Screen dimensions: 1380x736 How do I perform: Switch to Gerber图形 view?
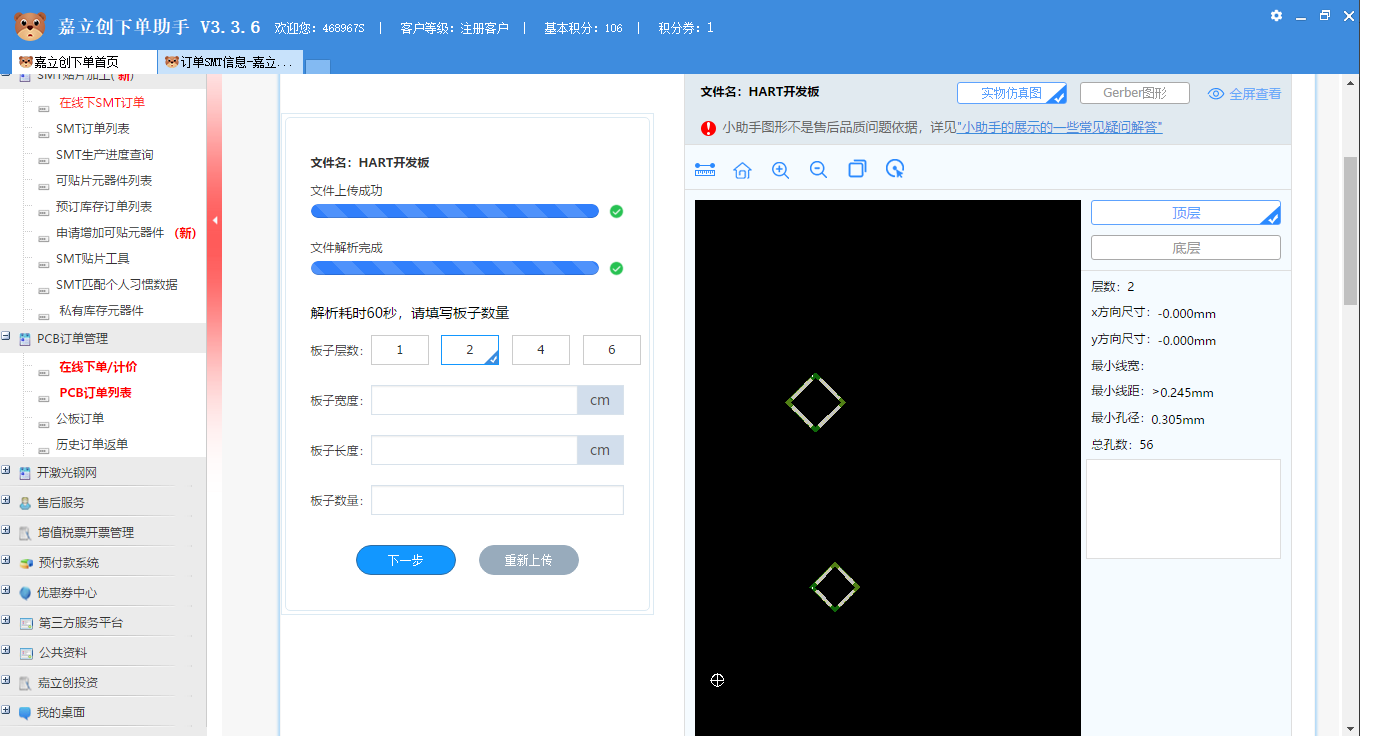coord(1135,93)
